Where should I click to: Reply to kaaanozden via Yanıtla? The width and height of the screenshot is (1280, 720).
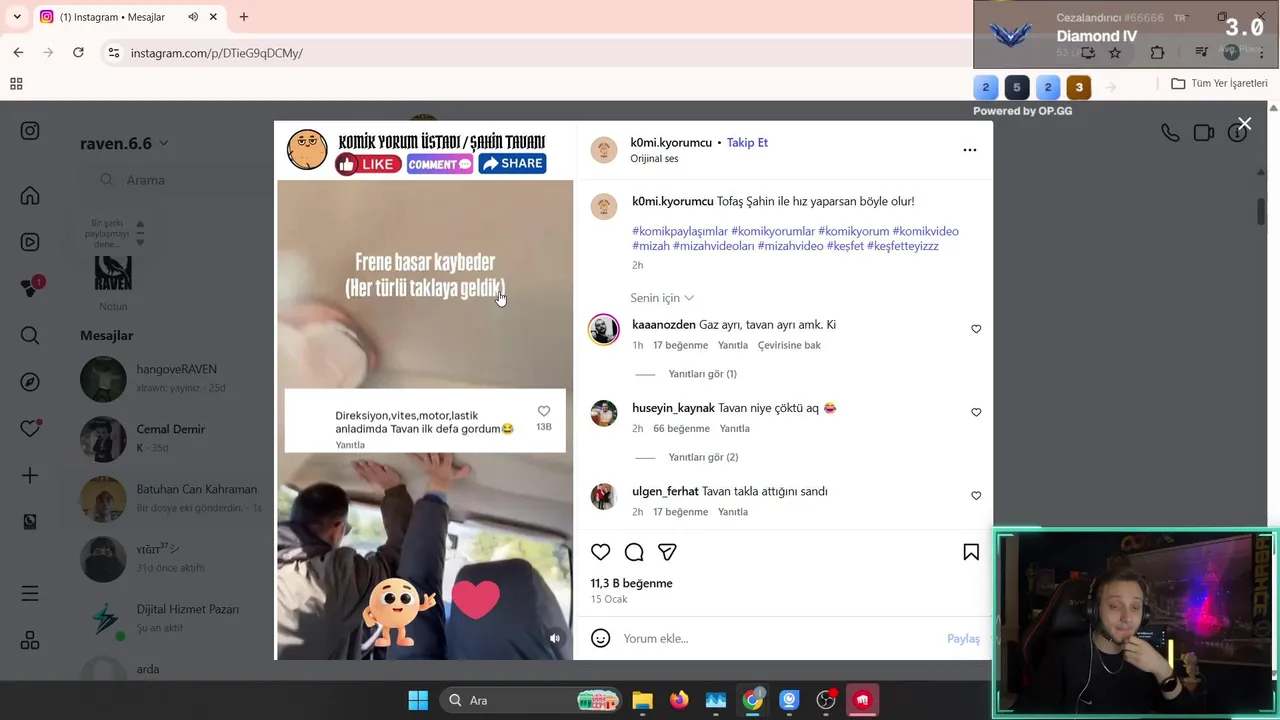[x=733, y=345]
